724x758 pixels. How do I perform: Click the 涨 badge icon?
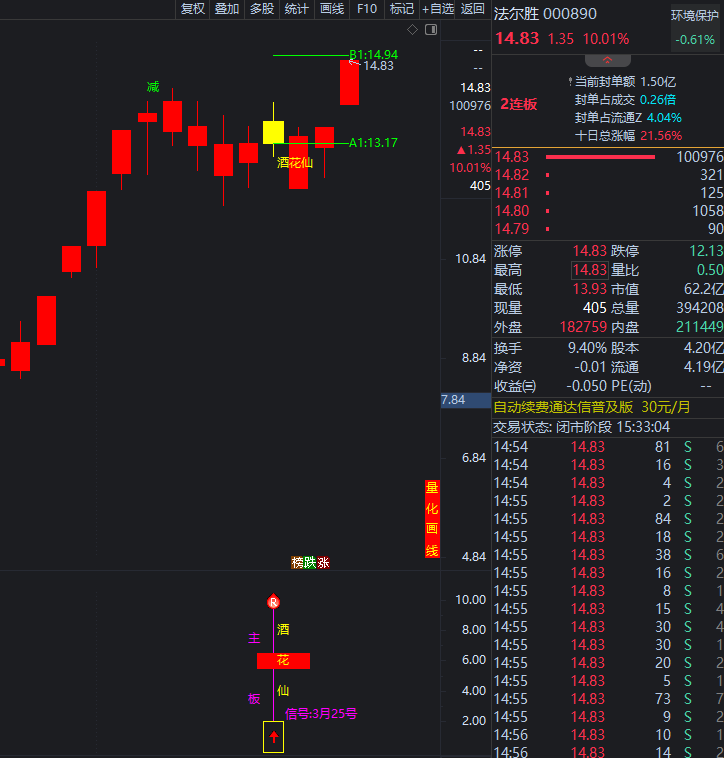coord(323,562)
